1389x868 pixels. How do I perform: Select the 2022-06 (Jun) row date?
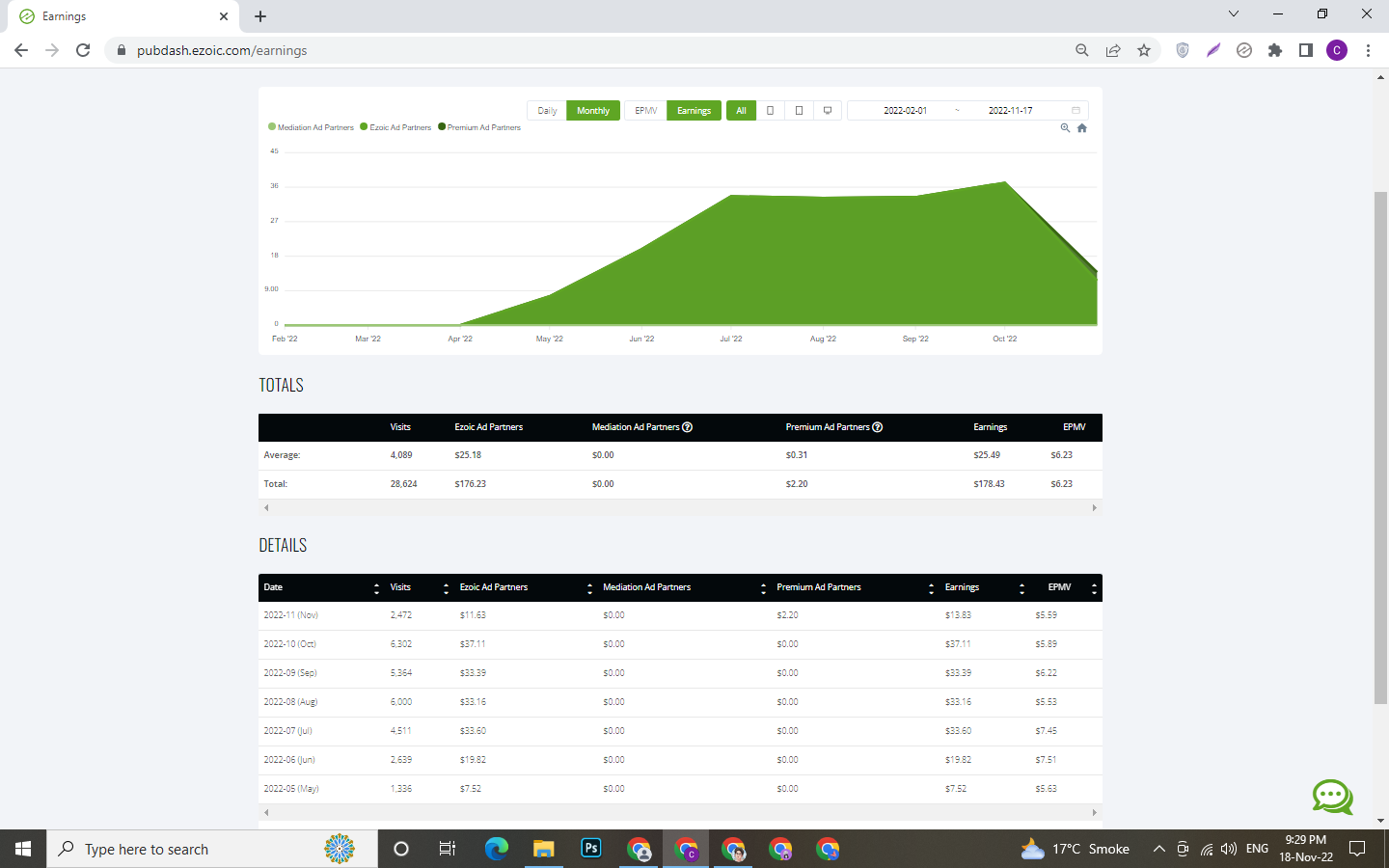pos(289,760)
